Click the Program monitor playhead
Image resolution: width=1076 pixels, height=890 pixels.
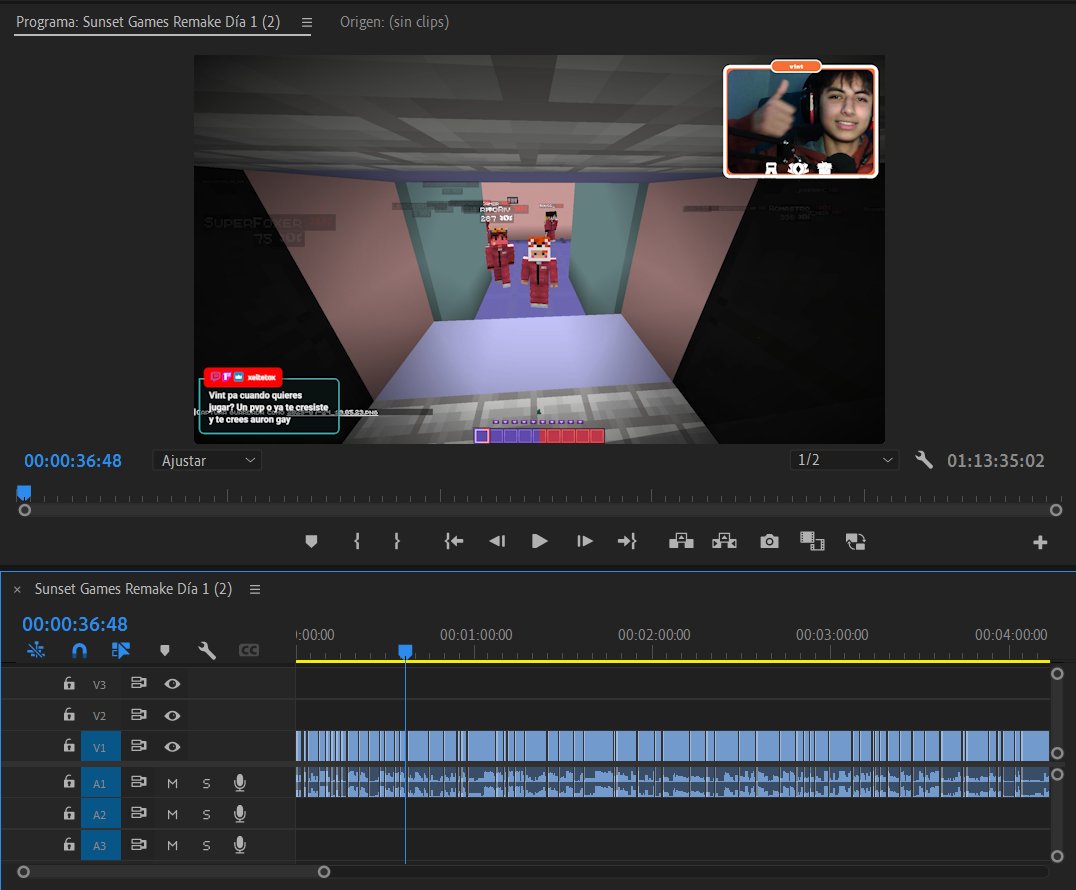[24, 492]
